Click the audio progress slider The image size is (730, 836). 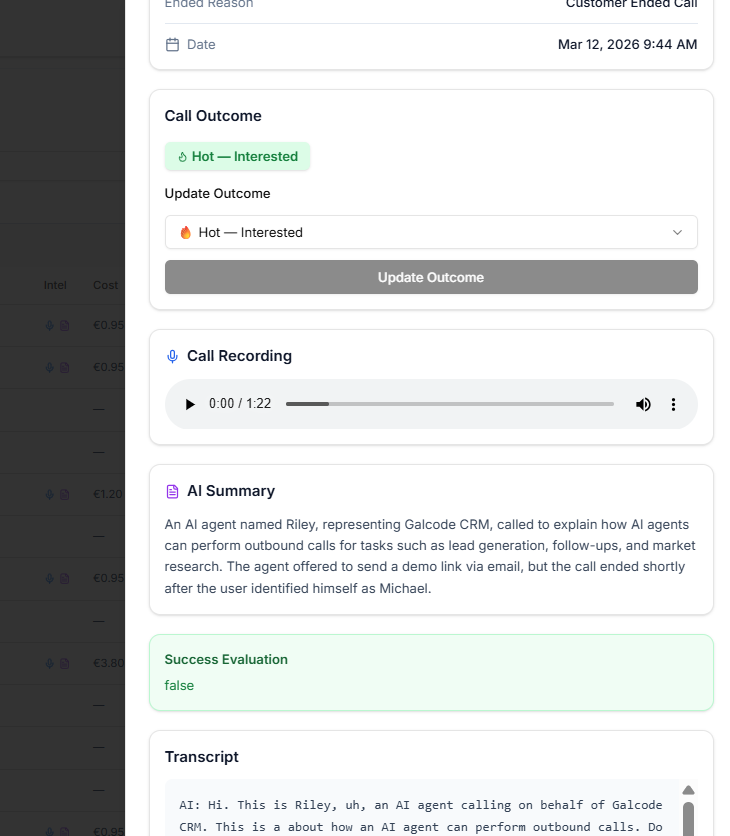pos(450,404)
